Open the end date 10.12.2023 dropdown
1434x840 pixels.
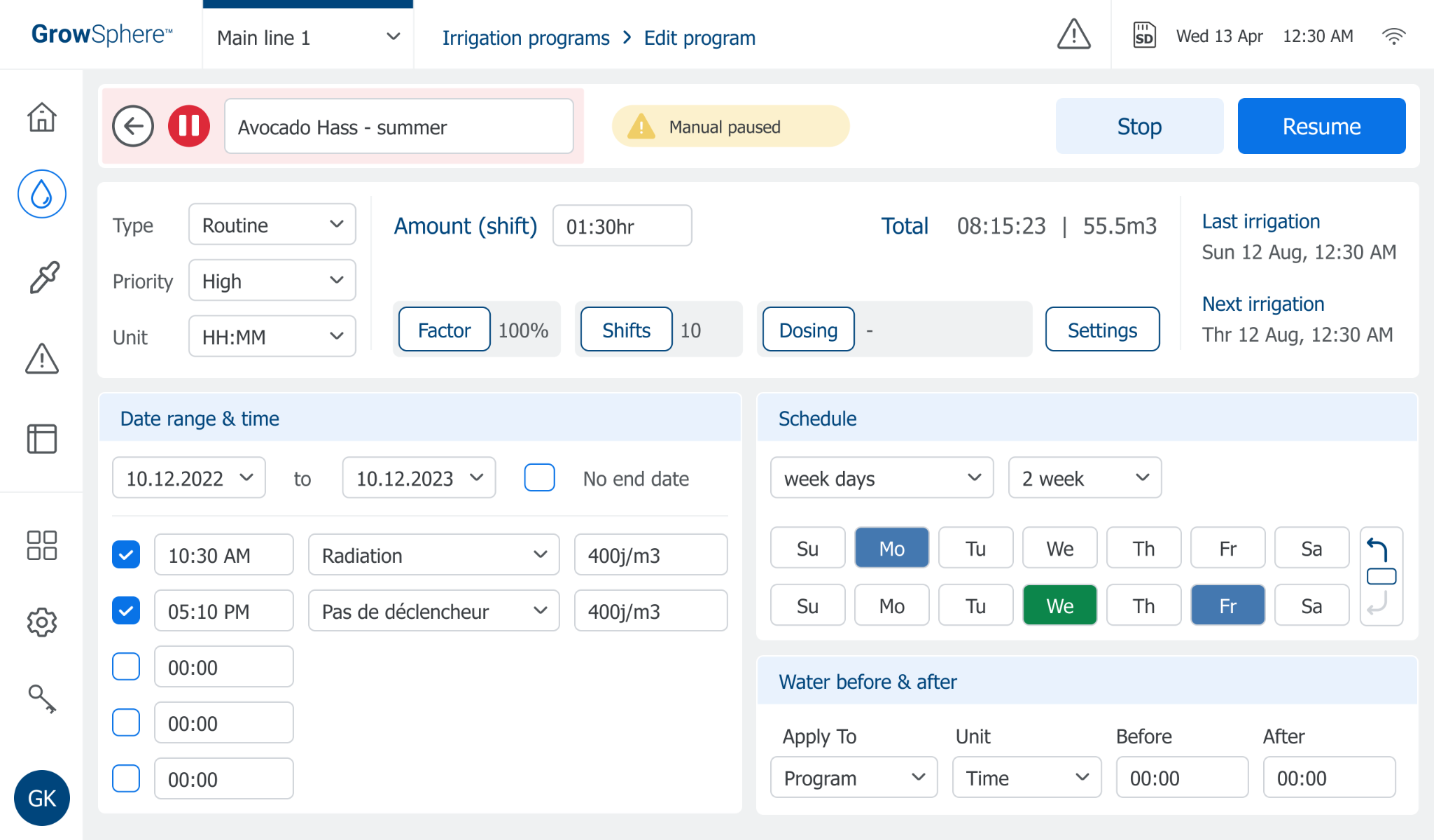point(419,477)
